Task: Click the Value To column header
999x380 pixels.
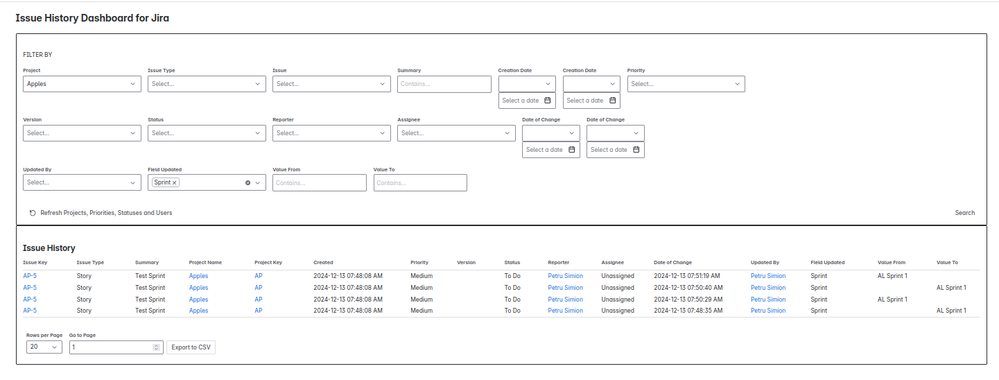Action: click(947, 262)
